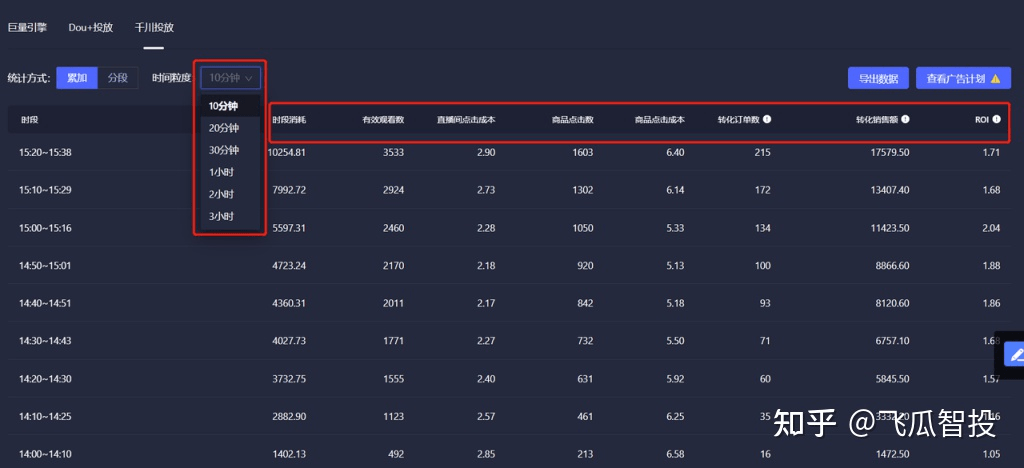Click the 导出数据 button
1024x468 pixels.
[x=878, y=78]
